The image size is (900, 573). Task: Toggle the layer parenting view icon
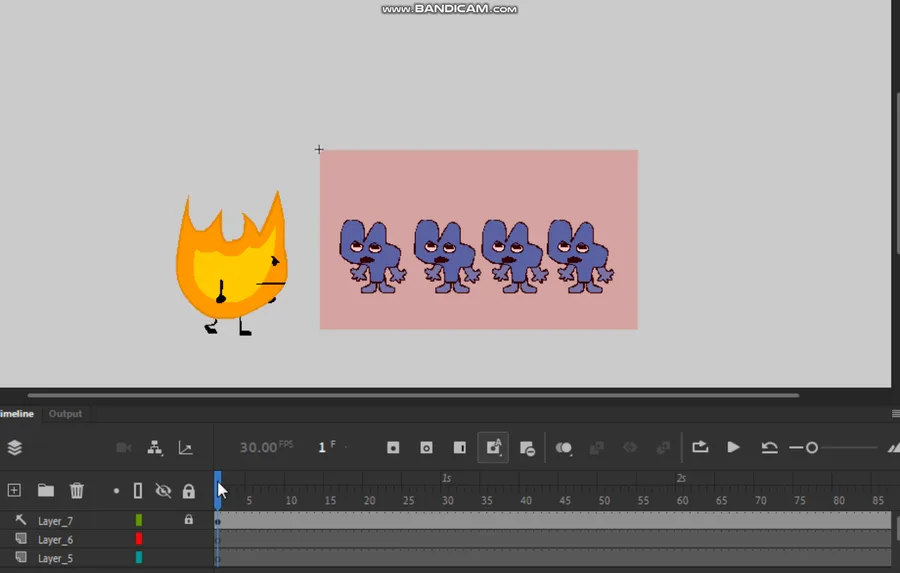click(x=154, y=448)
